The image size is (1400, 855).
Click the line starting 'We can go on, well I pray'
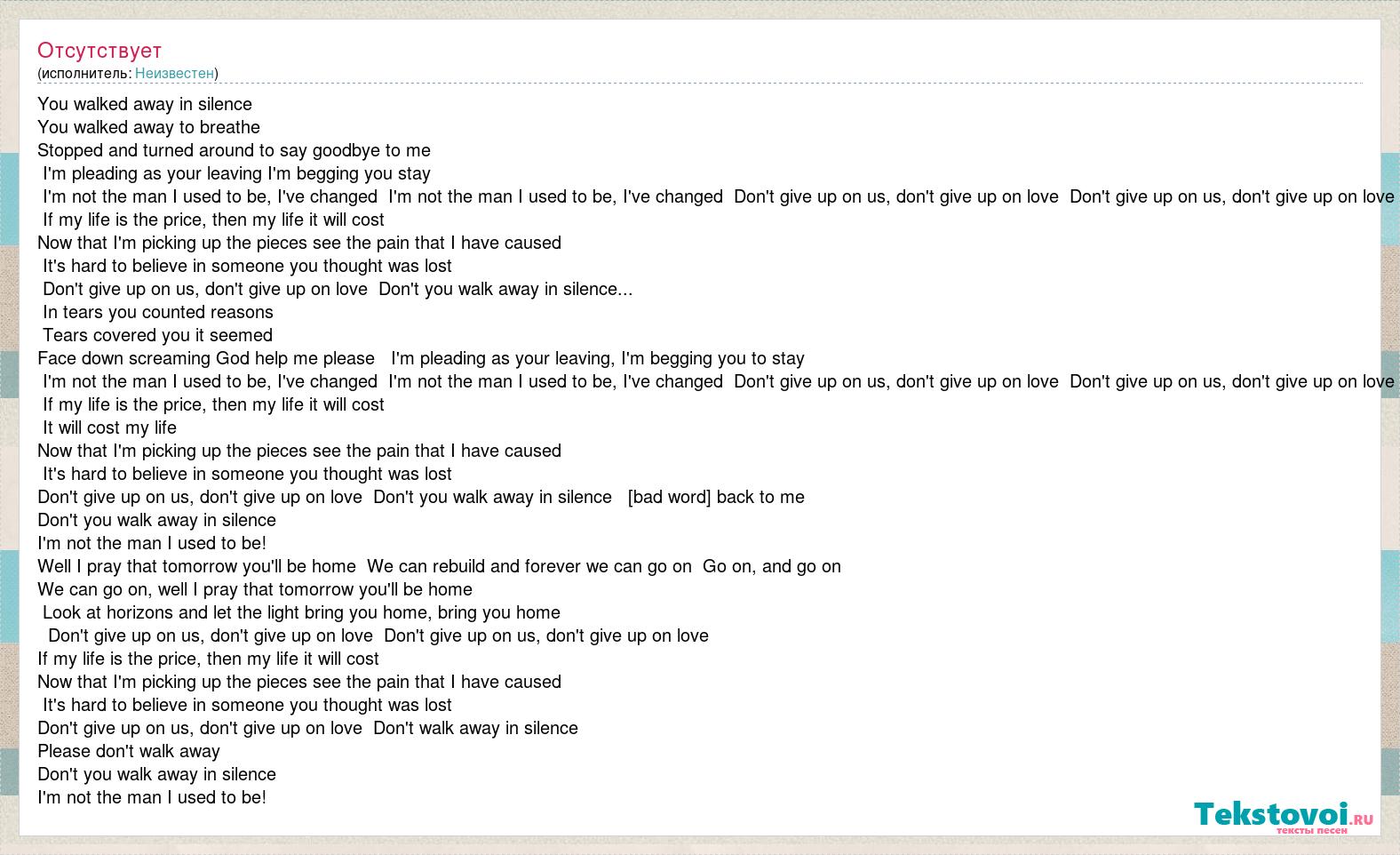255,589
